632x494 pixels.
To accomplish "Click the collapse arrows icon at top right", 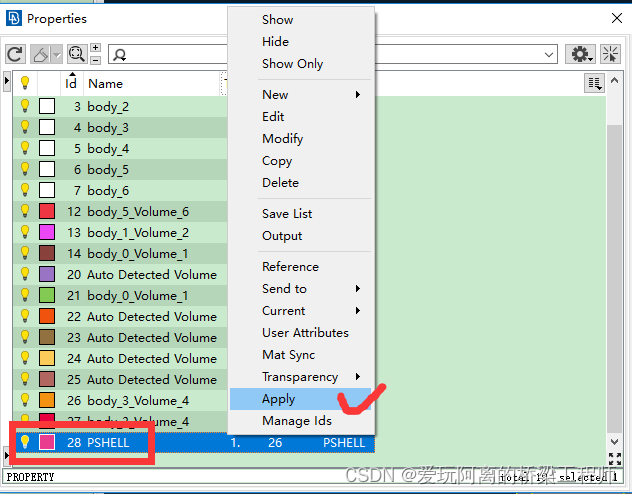I will tap(610, 54).
